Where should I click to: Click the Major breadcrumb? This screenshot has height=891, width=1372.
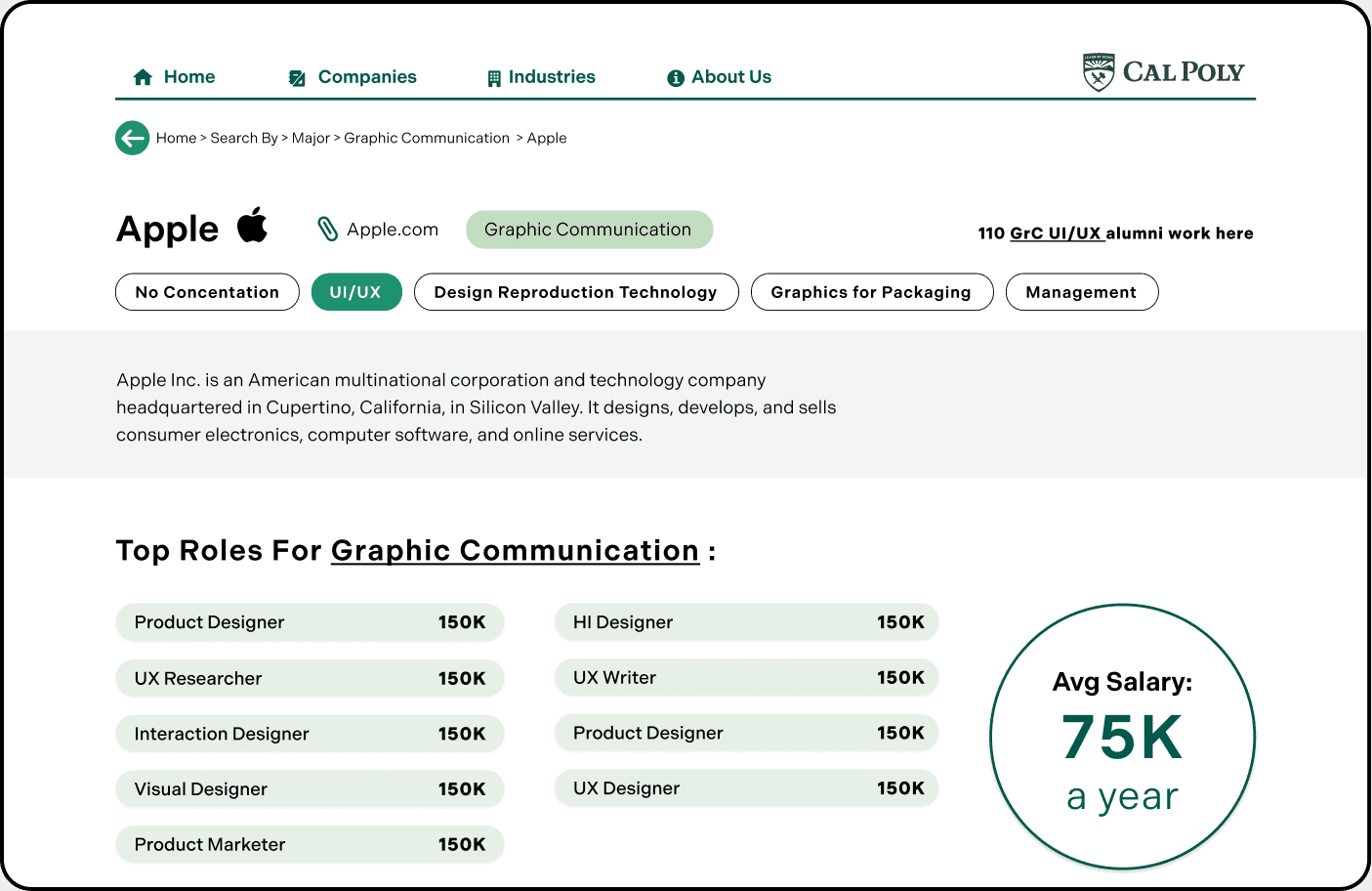pyautogui.click(x=311, y=138)
